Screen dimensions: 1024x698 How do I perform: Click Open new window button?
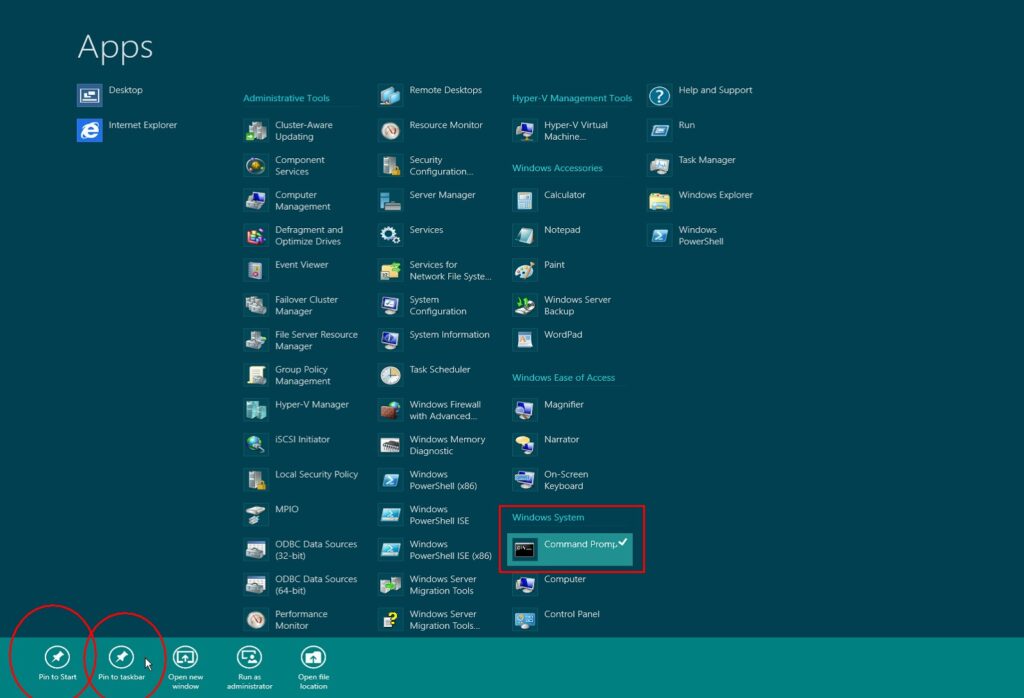(185, 668)
